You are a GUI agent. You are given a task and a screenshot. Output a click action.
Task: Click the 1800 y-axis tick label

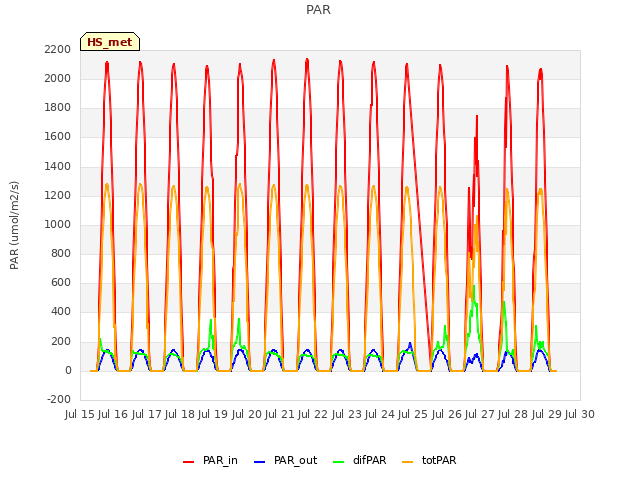(58, 108)
